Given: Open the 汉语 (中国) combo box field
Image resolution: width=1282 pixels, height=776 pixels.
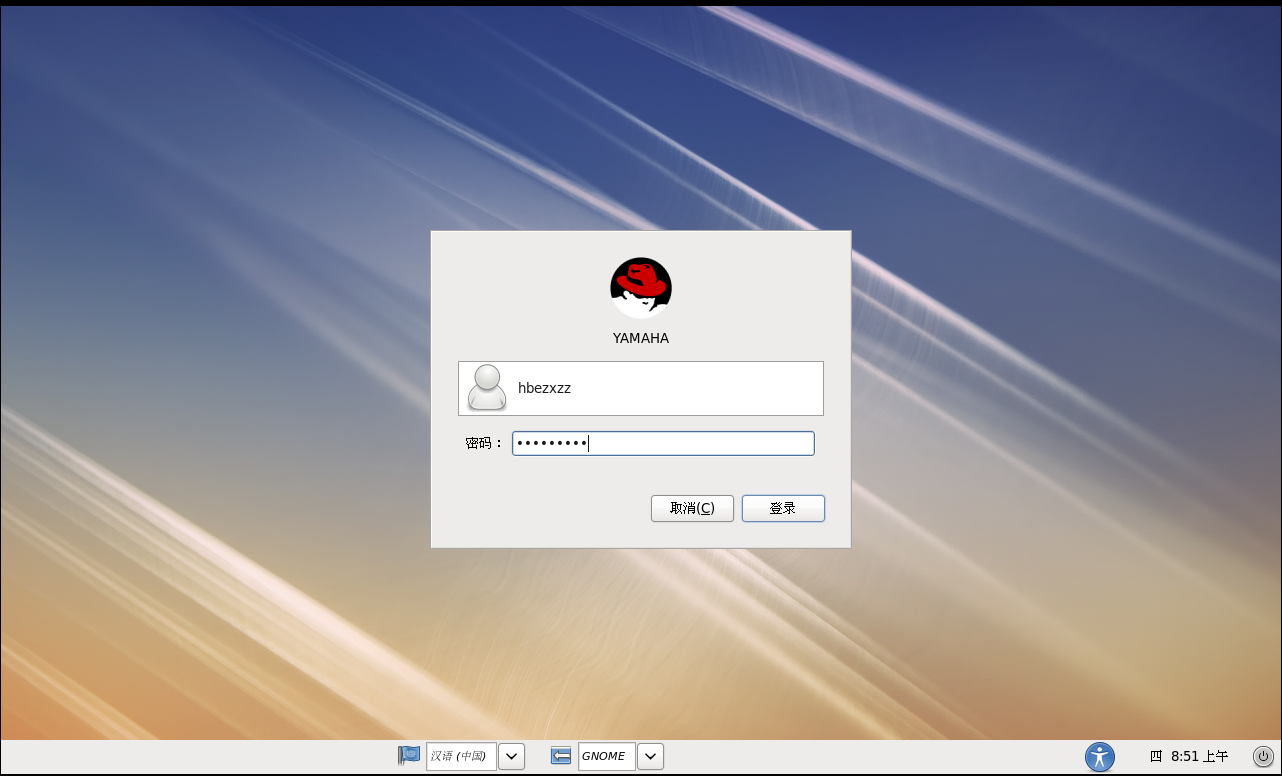Looking at the screenshot, I should [x=461, y=756].
